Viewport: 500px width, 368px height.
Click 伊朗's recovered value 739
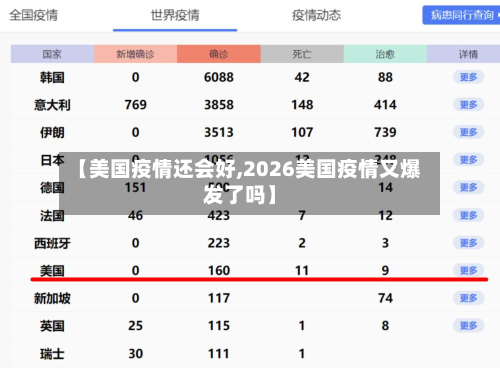[x=385, y=132]
